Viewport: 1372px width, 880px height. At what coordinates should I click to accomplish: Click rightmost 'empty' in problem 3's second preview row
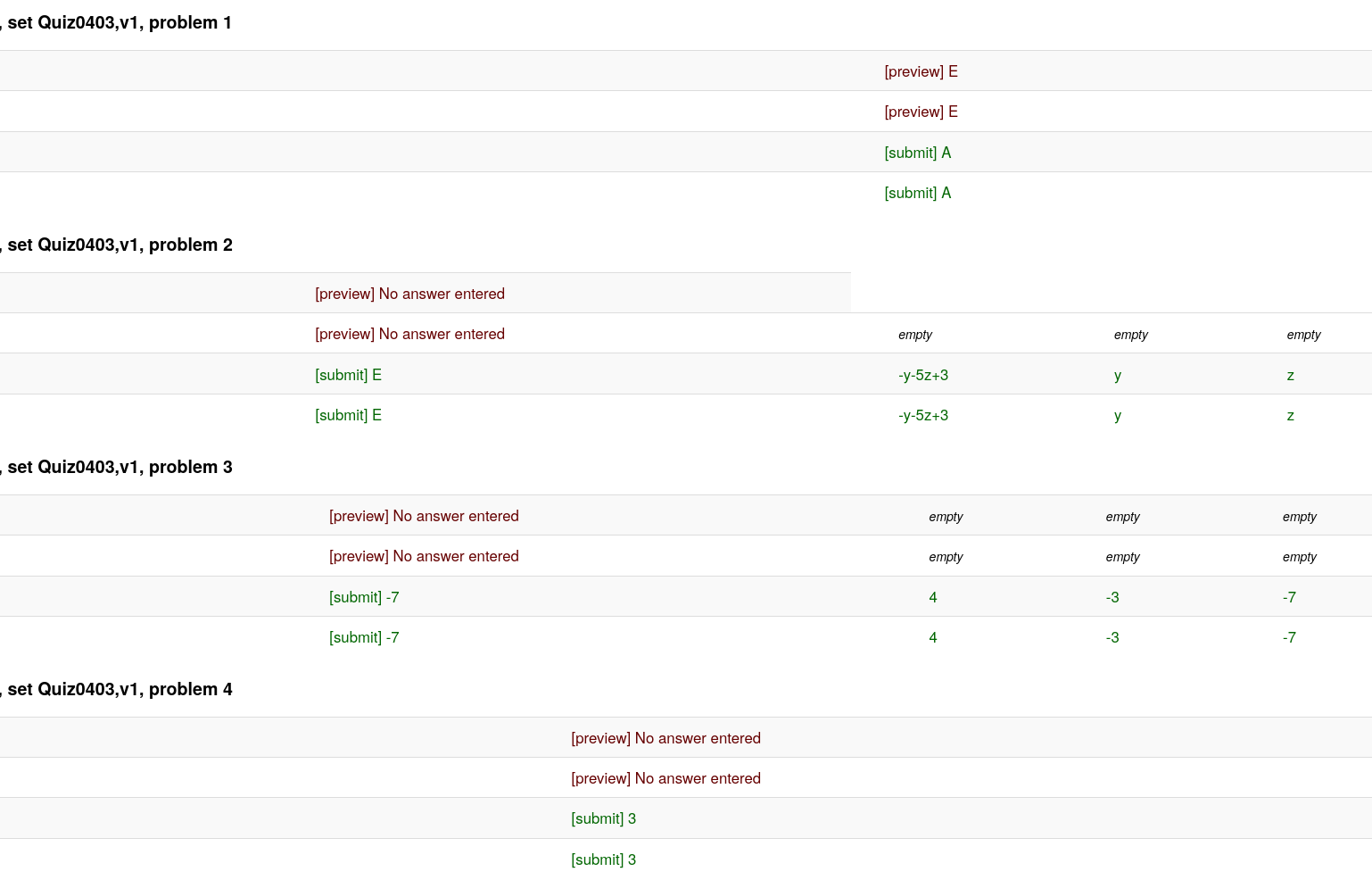click(1300, 557)
